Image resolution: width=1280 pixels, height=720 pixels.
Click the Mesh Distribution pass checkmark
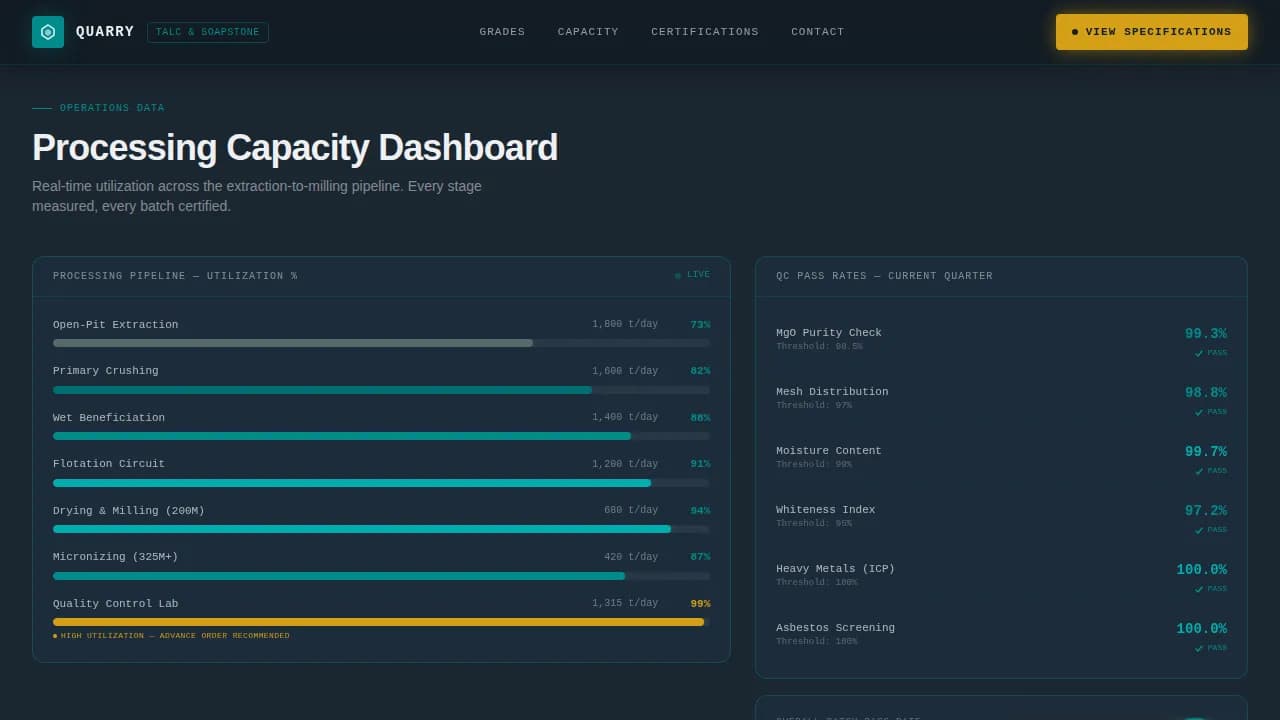point(1199,412)
